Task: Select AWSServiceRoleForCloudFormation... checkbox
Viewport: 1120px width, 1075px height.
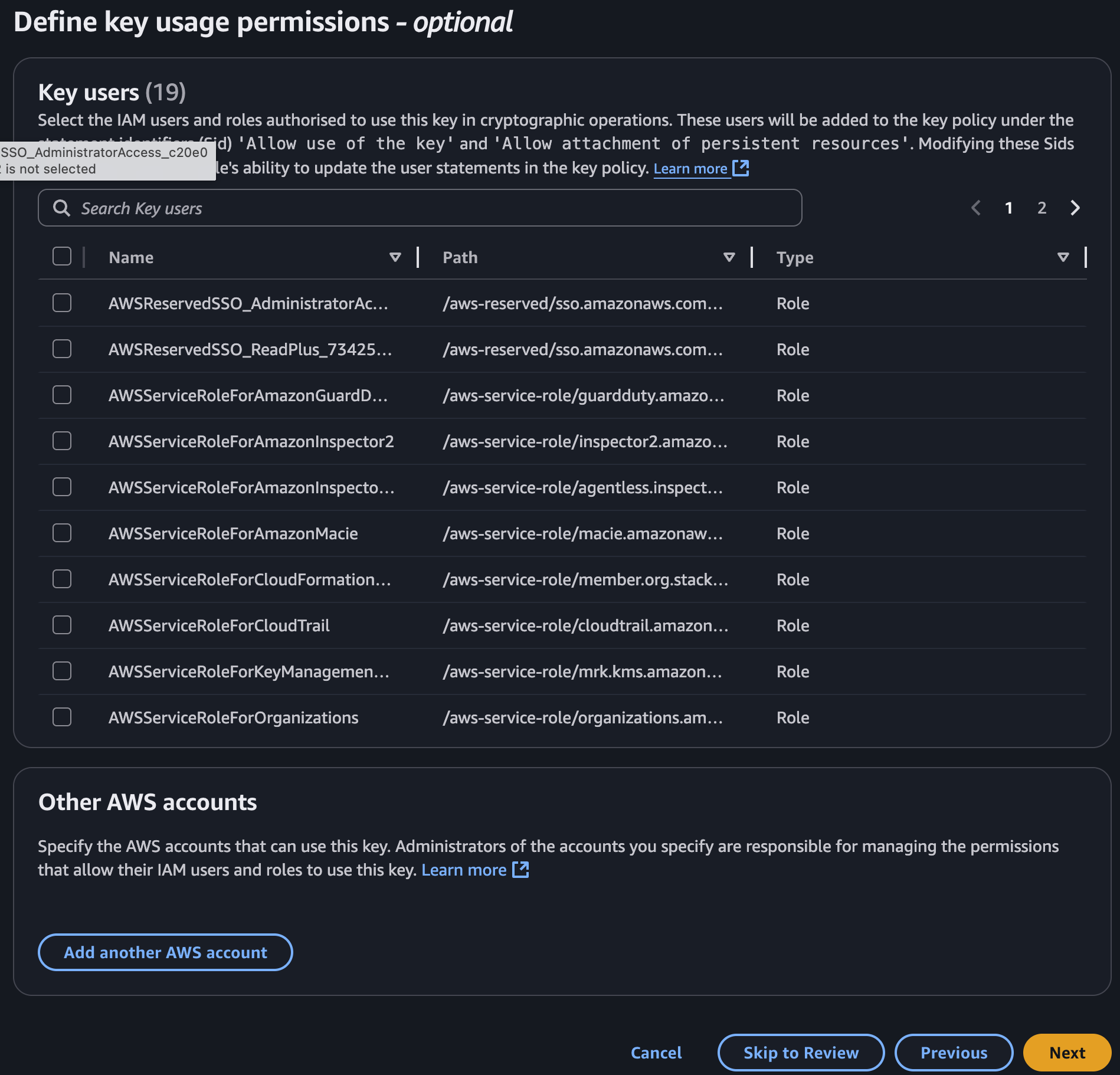Action: point(62,579)
